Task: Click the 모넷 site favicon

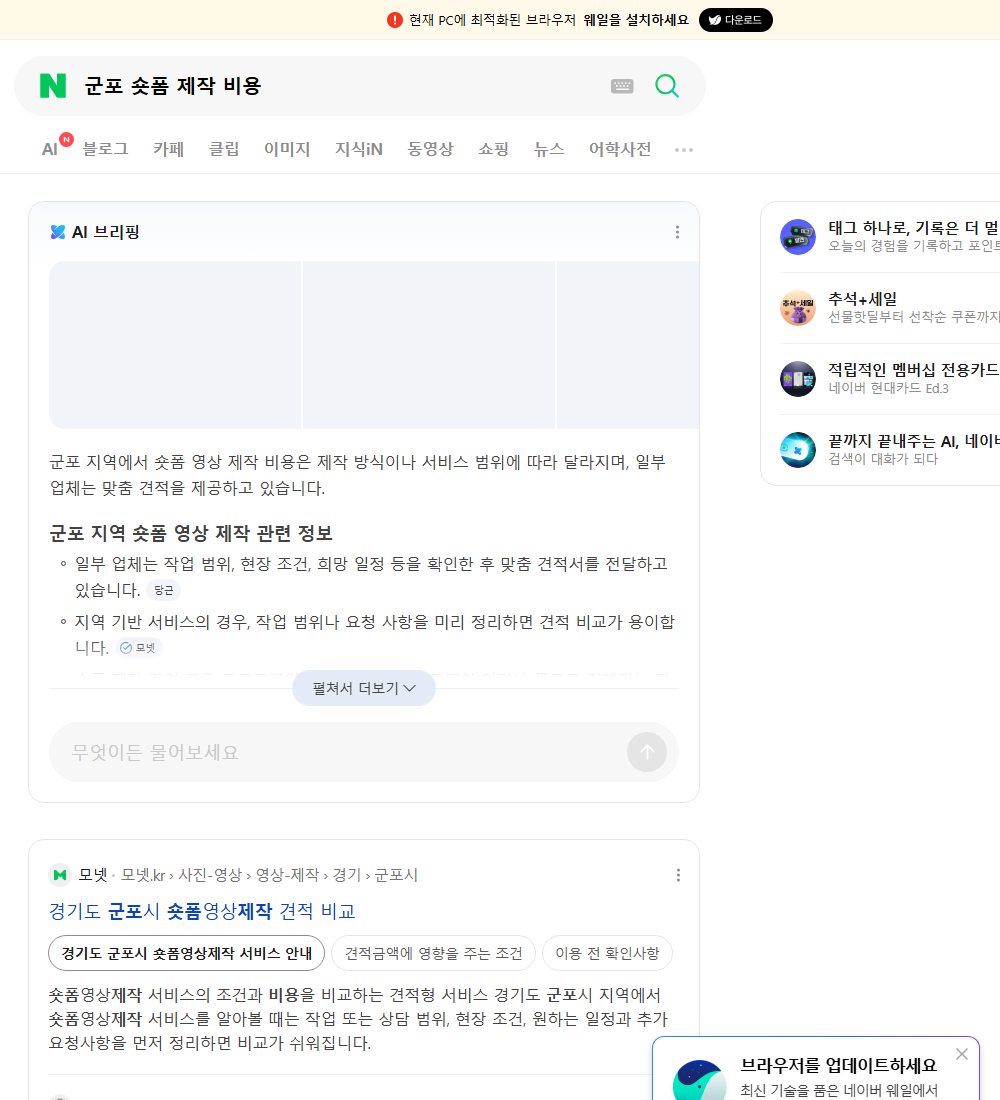Action: tap(60, 875)
